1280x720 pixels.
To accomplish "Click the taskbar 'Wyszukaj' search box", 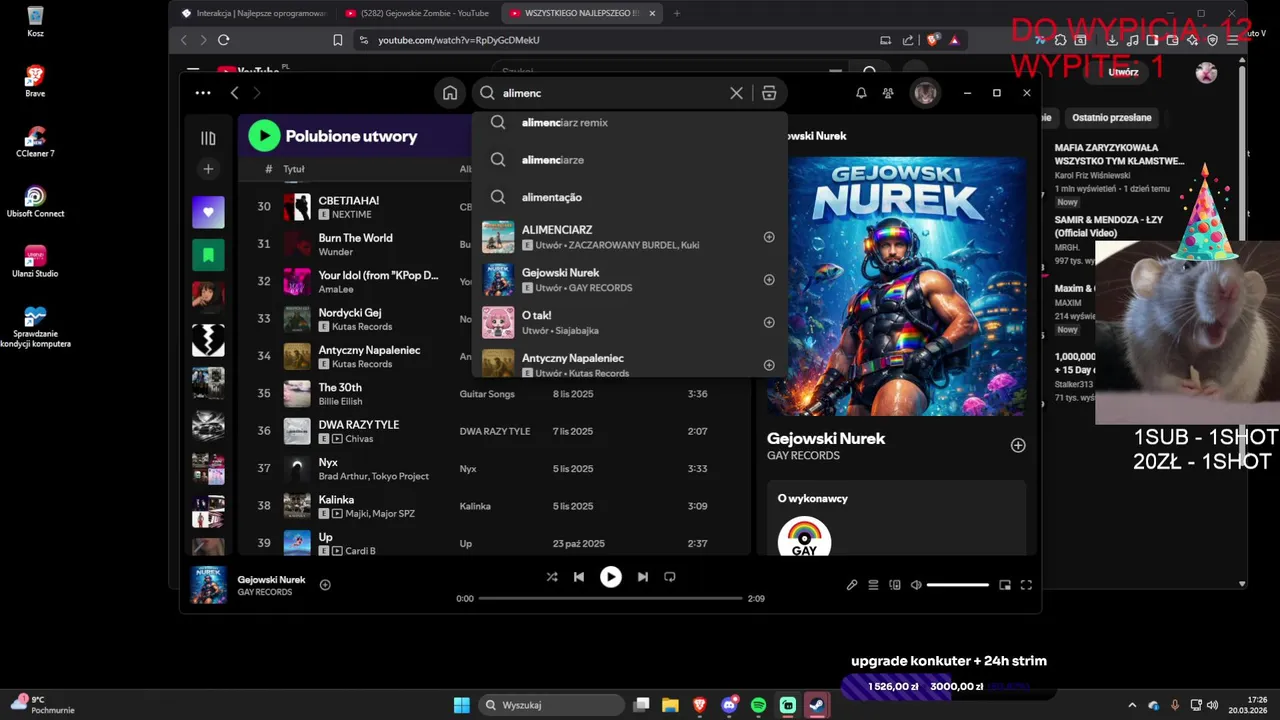I will (550, 705).
